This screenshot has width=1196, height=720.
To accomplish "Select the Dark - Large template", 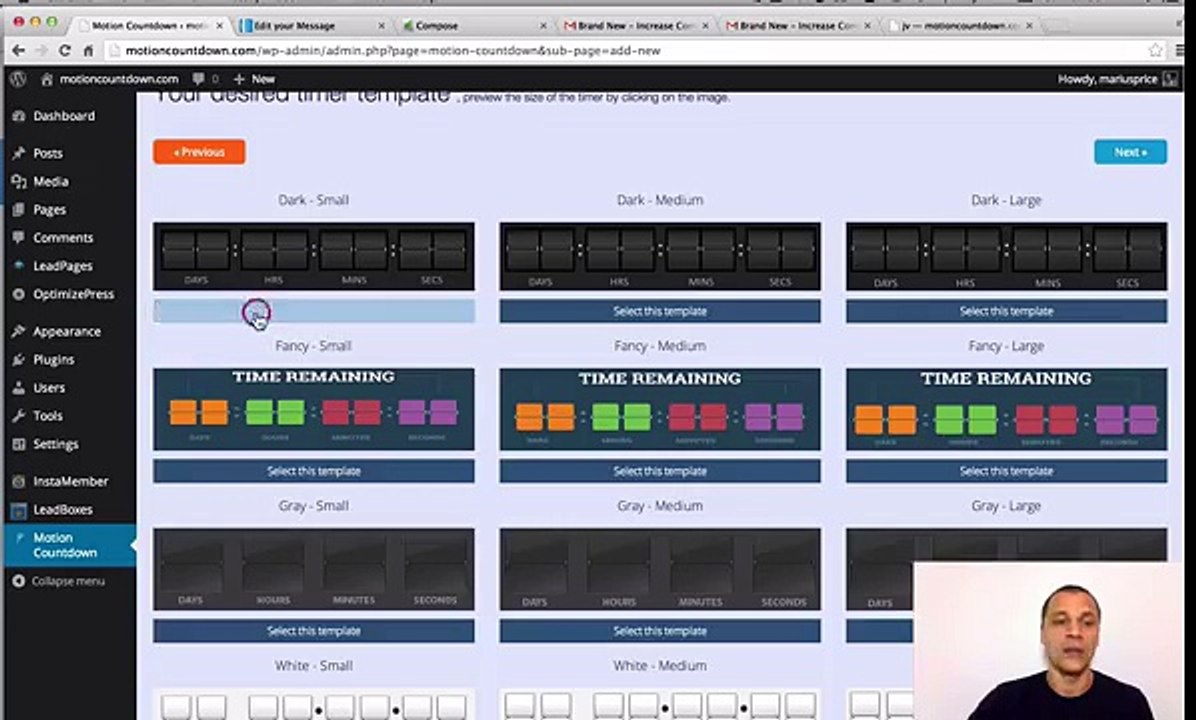I will [1006, 311].
